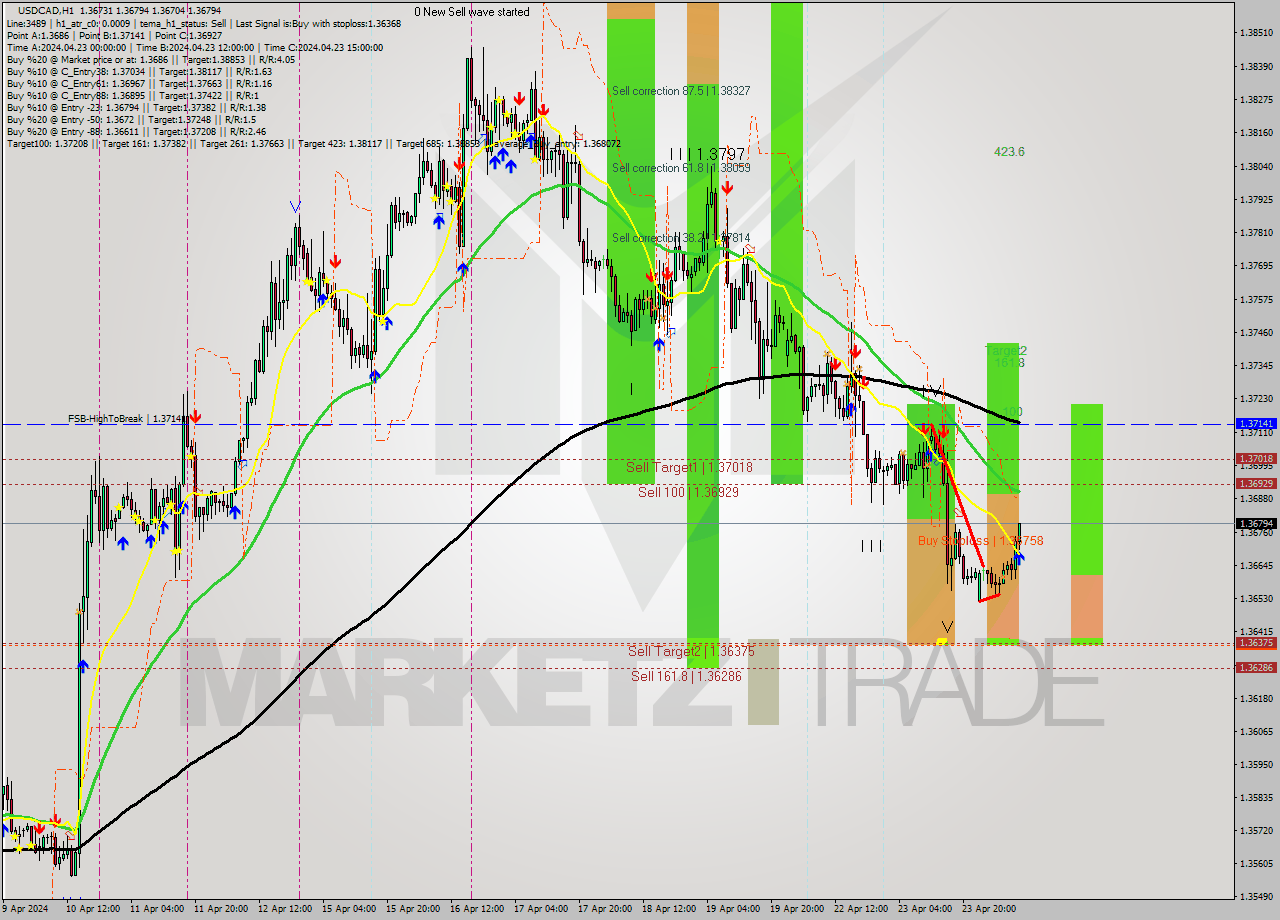The height and width of the screenshot is (920, 1280).
Task: Click the '17 Apr 04:00' time axis label
Action: [x=541, y=909]
